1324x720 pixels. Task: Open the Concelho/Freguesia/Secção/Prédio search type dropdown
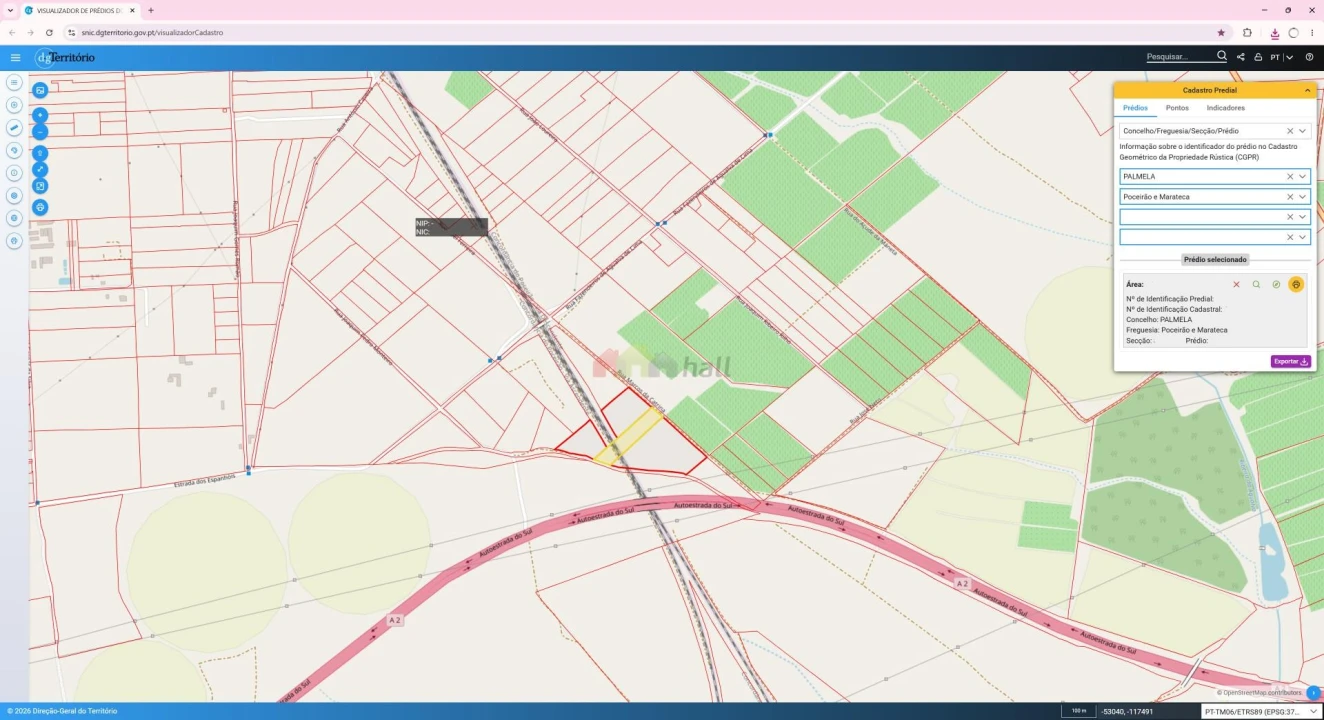pos(1303,131)
